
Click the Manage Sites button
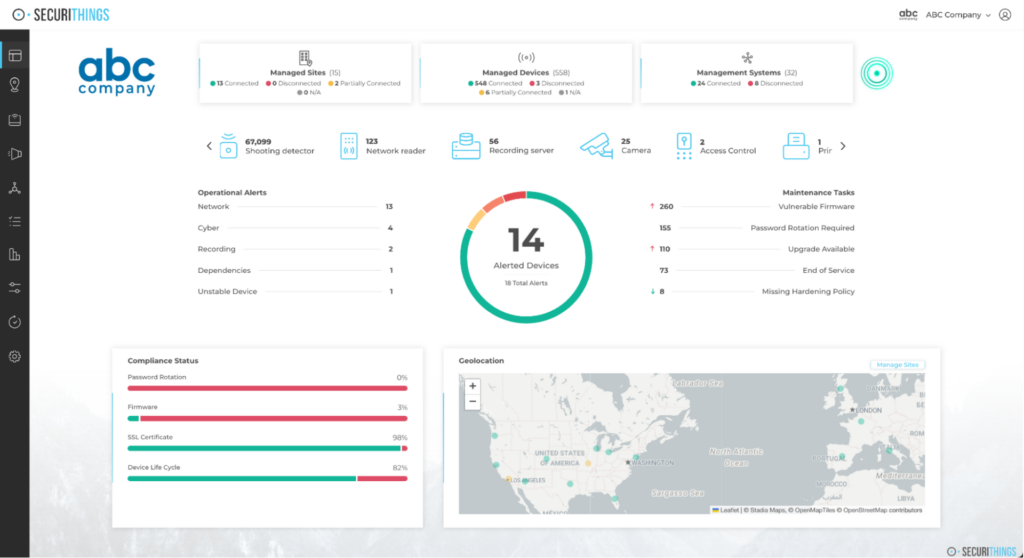(x=897, y=365)
